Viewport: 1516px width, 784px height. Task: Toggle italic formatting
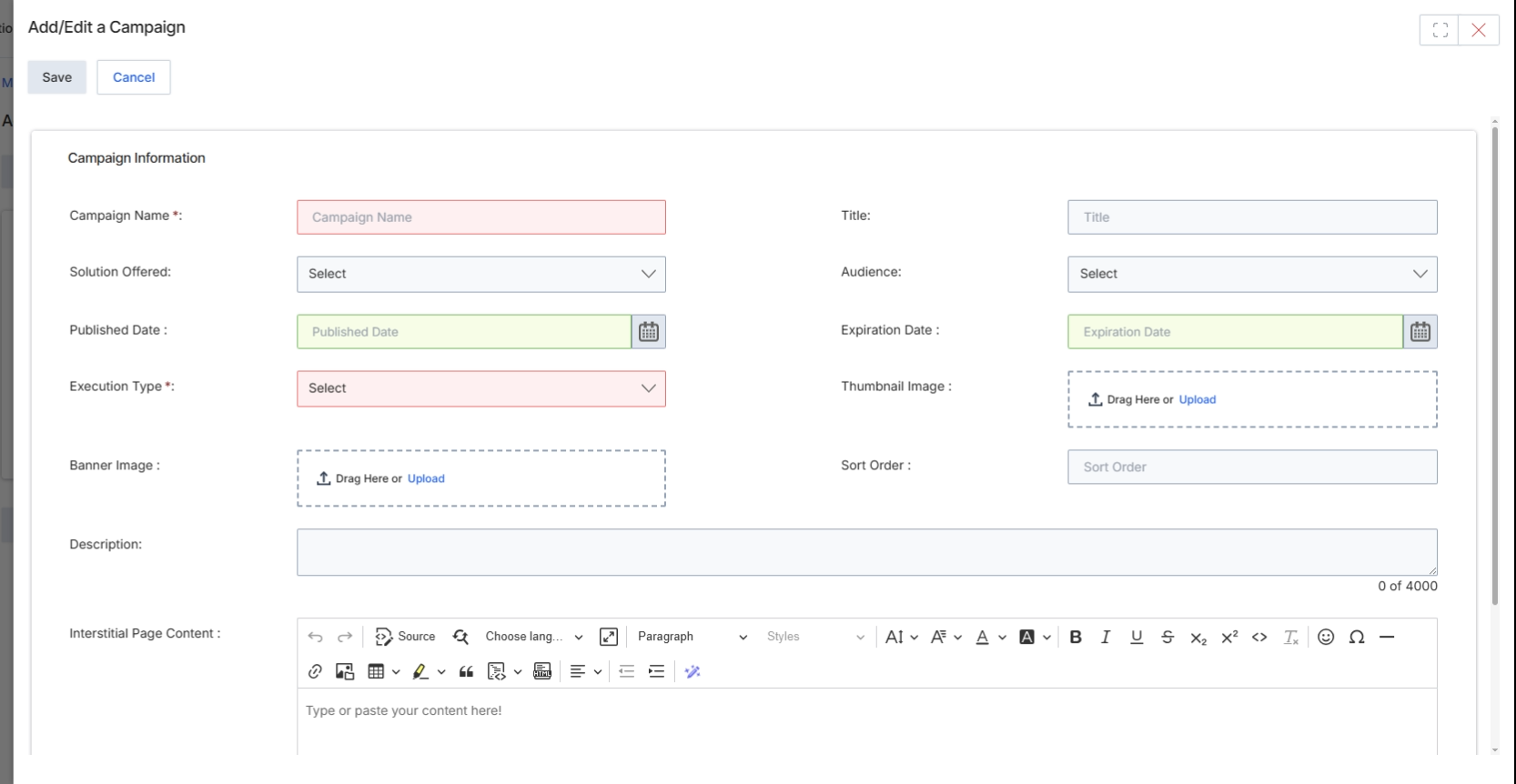(x=1106, y=637)
